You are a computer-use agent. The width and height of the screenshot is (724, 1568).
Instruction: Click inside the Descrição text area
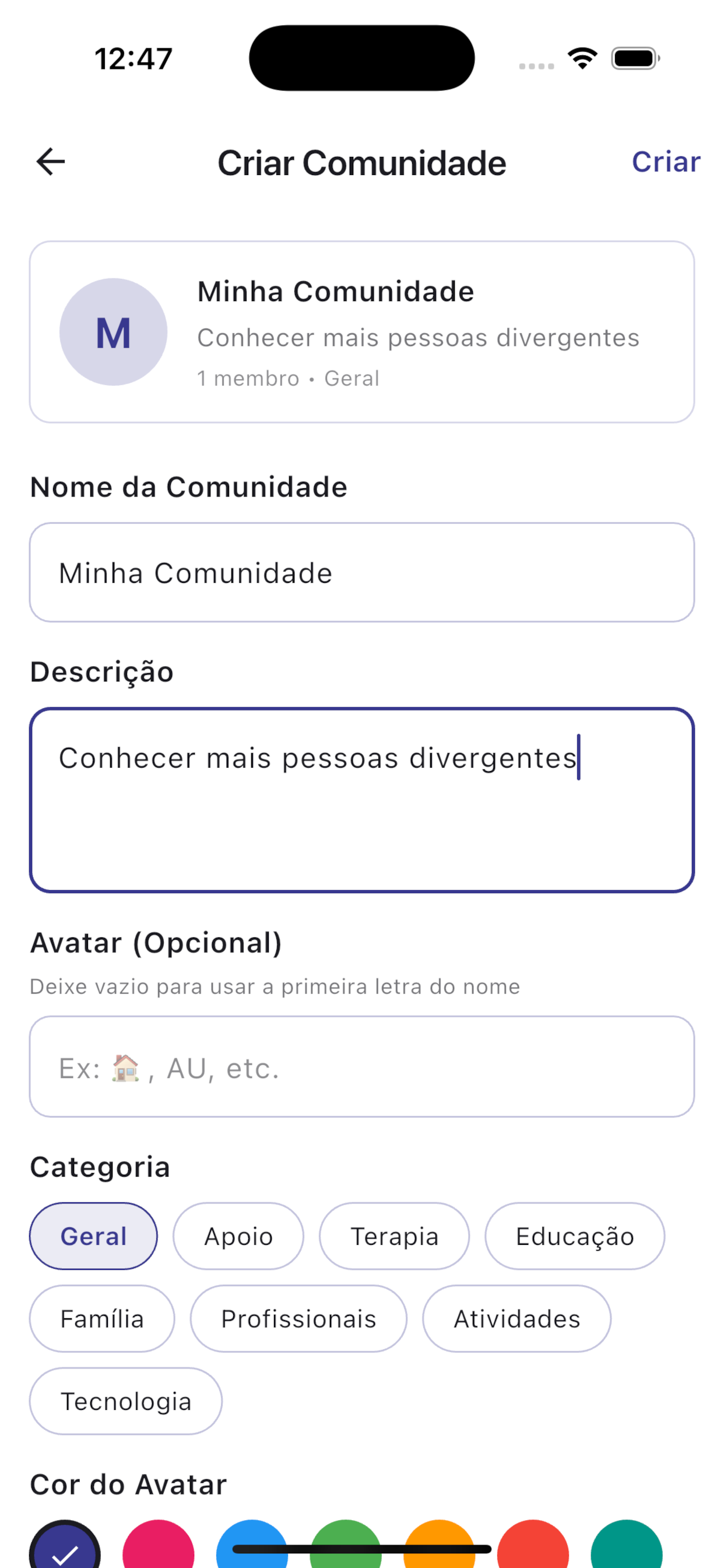tap(362, 800)
